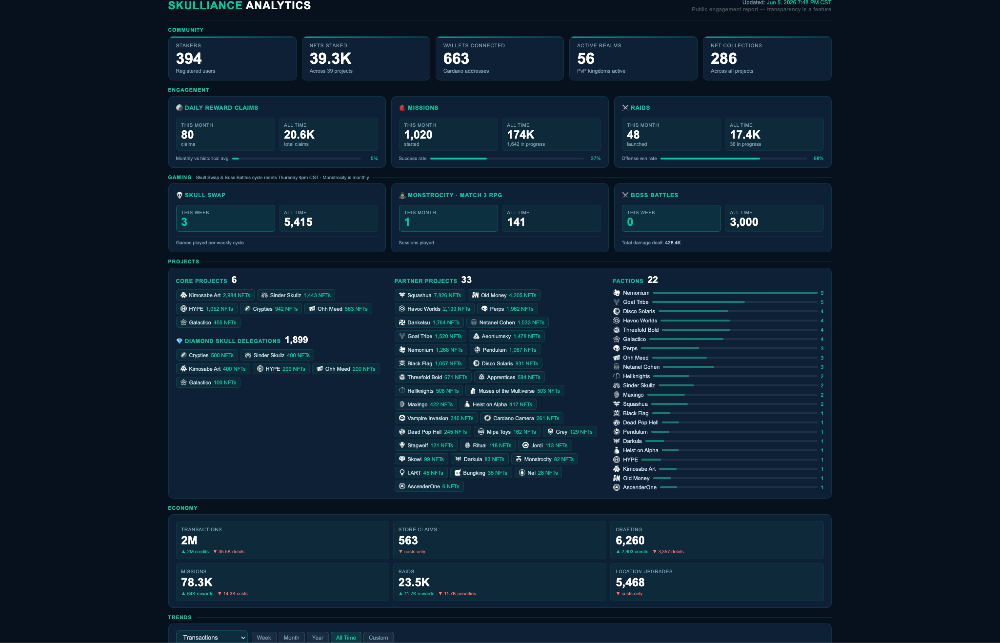Click the Stakers 394 community card
1000x643 pixels.
(x=232, y=58)
